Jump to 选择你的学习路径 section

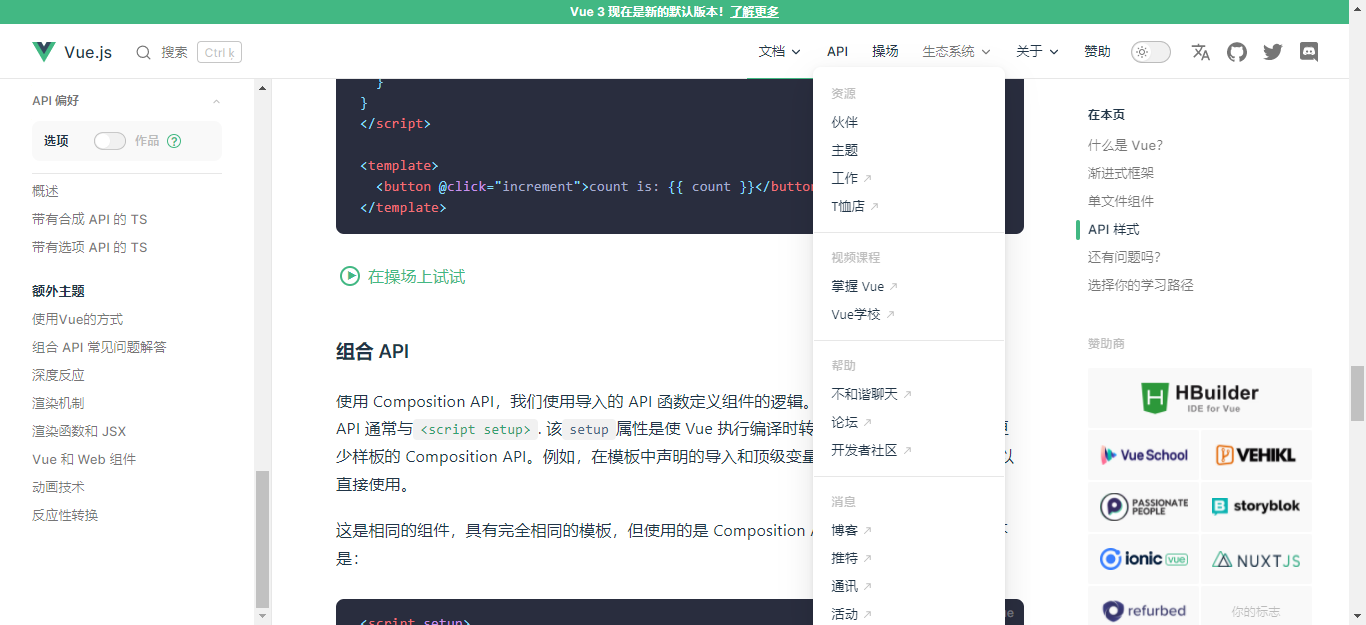coord(1141,285)
